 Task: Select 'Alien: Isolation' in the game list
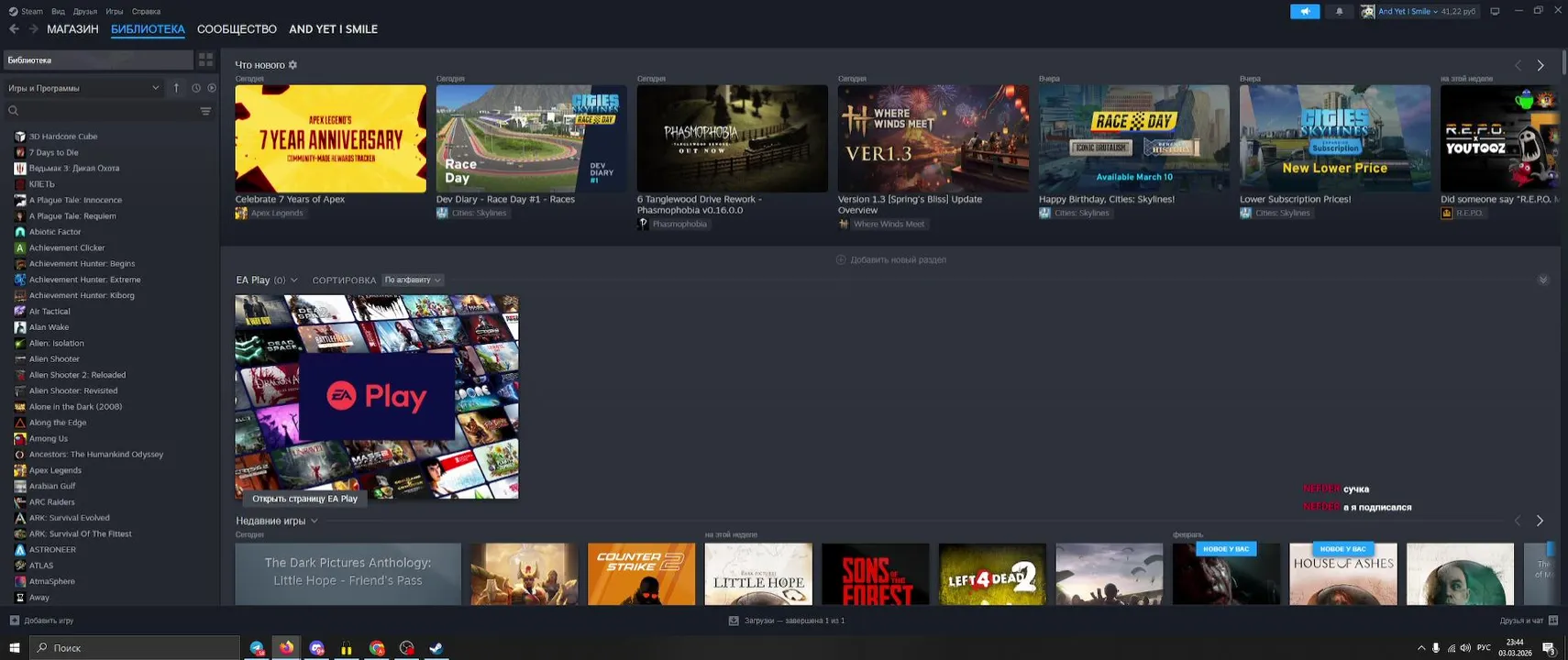56,343
